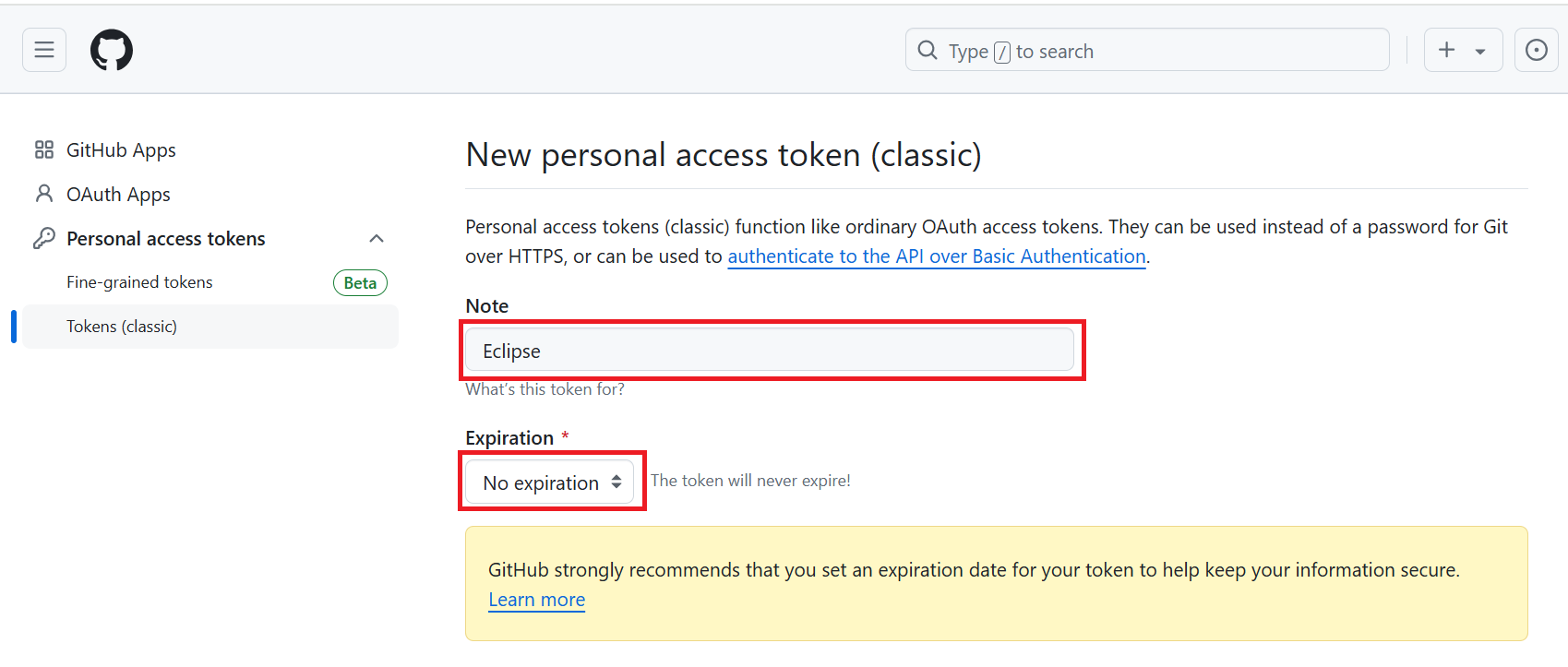Expand the caret next to the plus icon

click(1480, 52)
